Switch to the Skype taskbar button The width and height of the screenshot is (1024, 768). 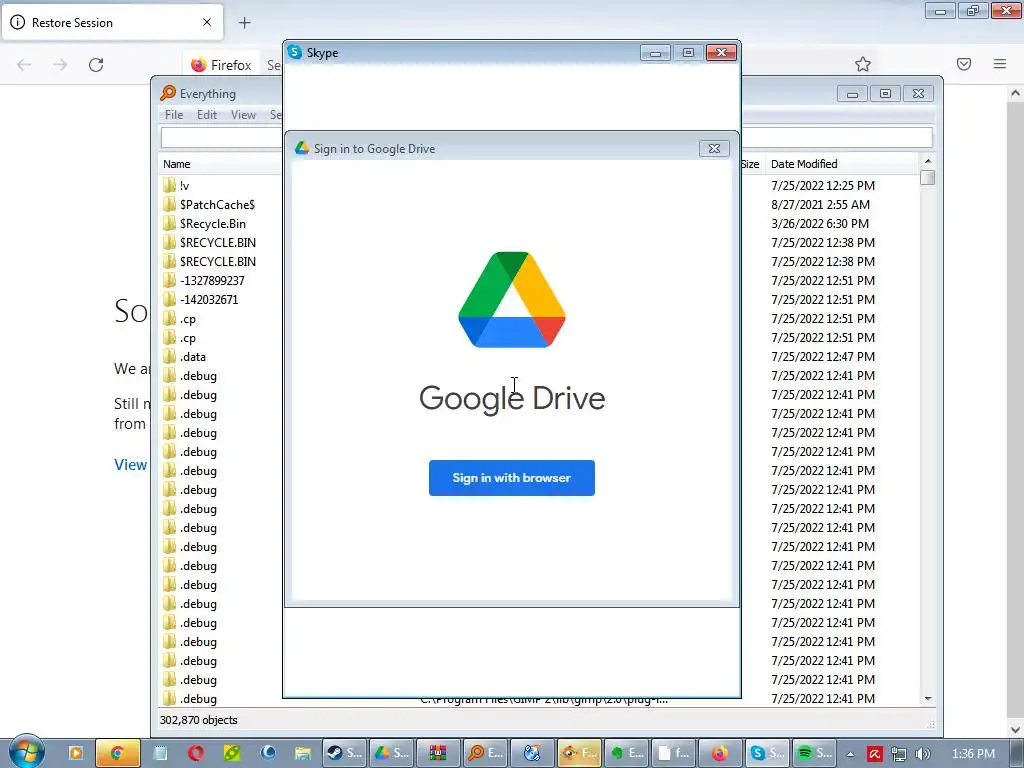pyautogui.click(x=767, y=753)
